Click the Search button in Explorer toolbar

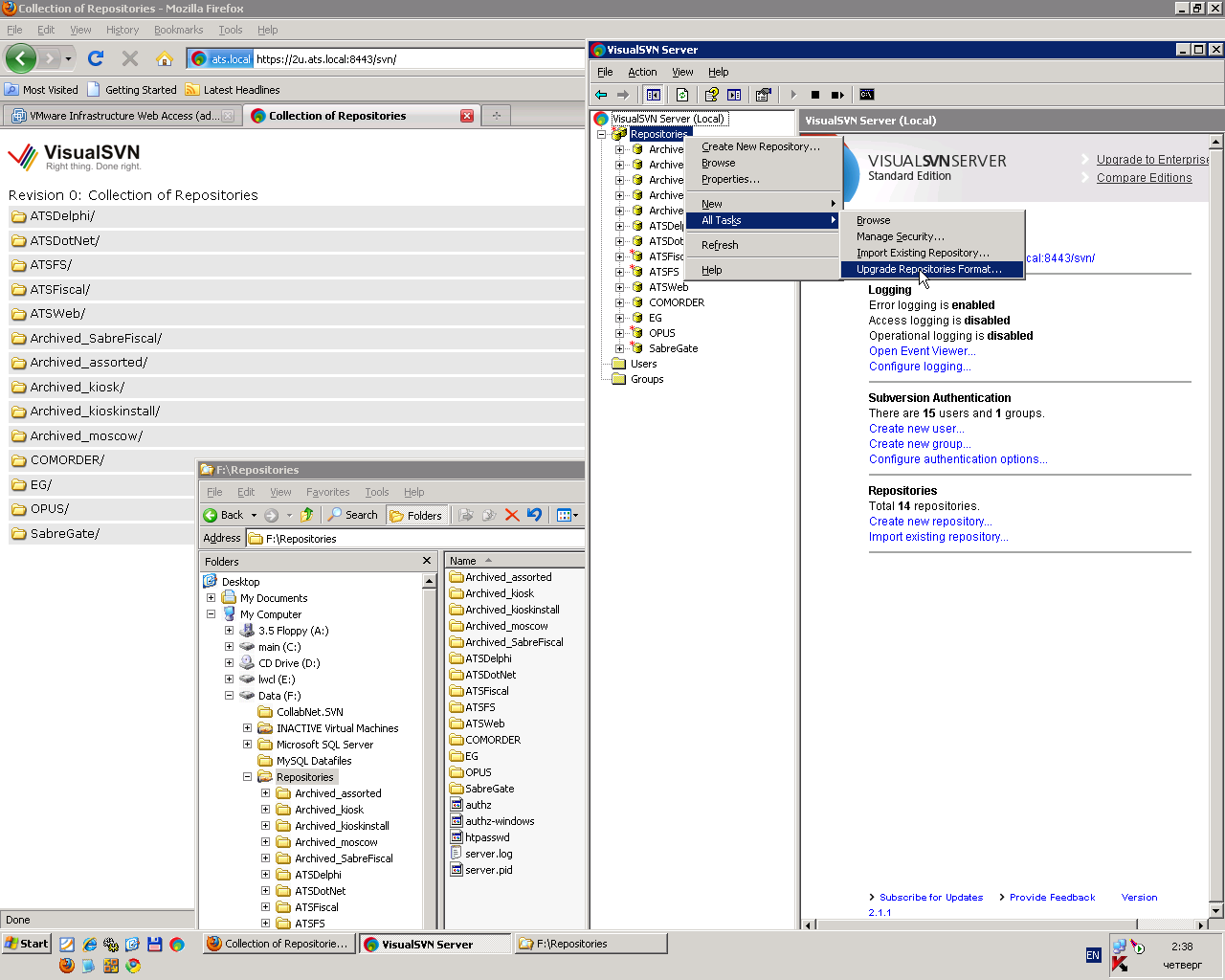click(x=352, y=515)
